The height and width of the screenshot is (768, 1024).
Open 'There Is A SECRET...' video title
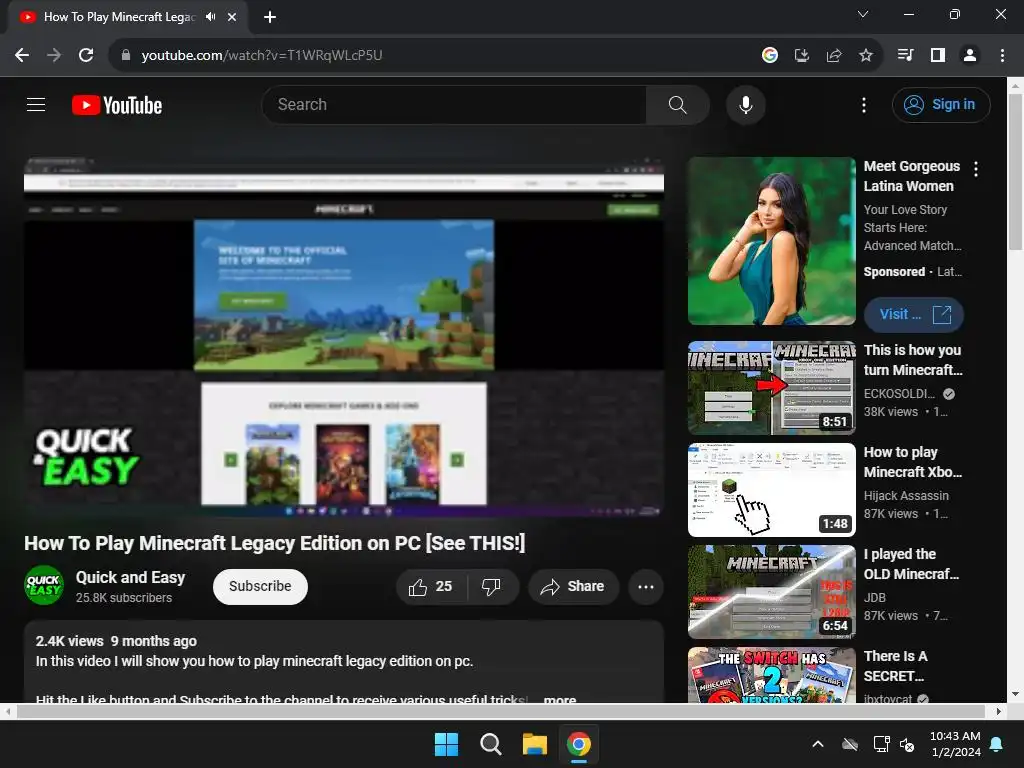(x=895, y=665)
